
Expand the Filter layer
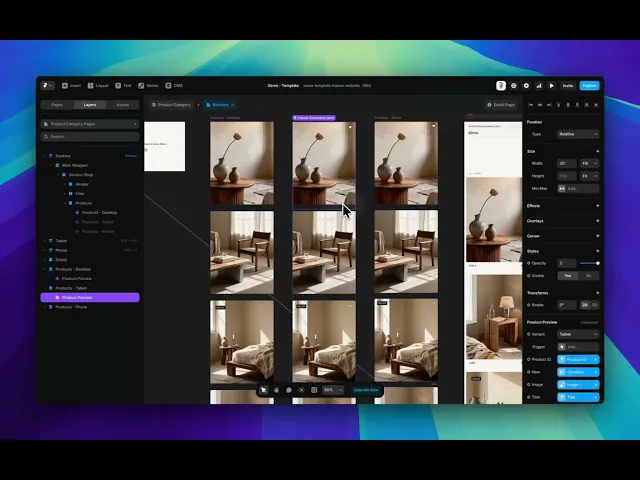[64, 193]
